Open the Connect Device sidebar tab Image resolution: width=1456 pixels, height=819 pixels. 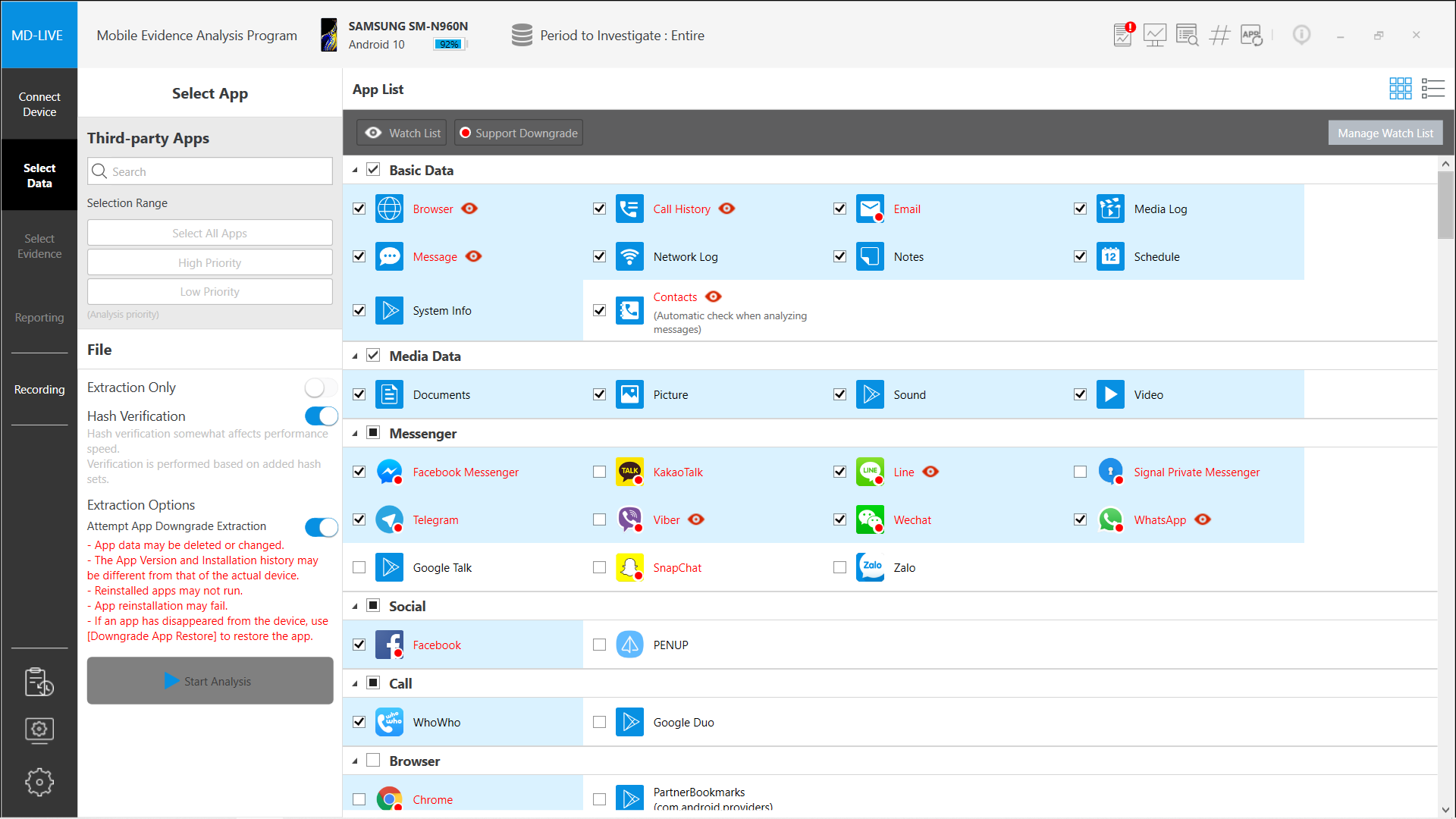tap(39, 104)
